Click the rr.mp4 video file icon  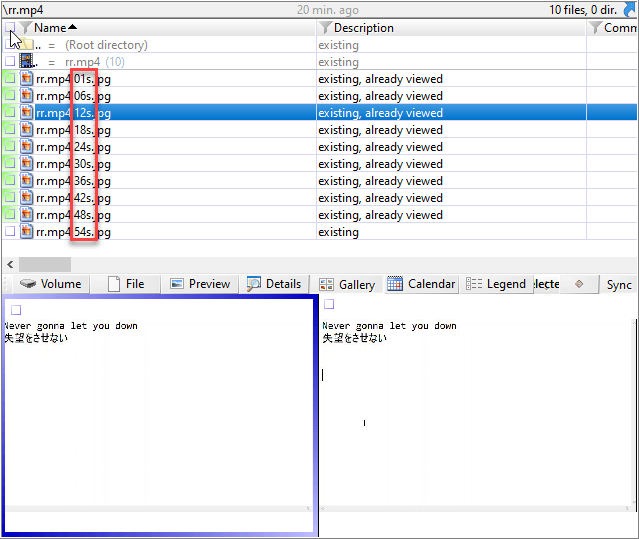(27, 62)
